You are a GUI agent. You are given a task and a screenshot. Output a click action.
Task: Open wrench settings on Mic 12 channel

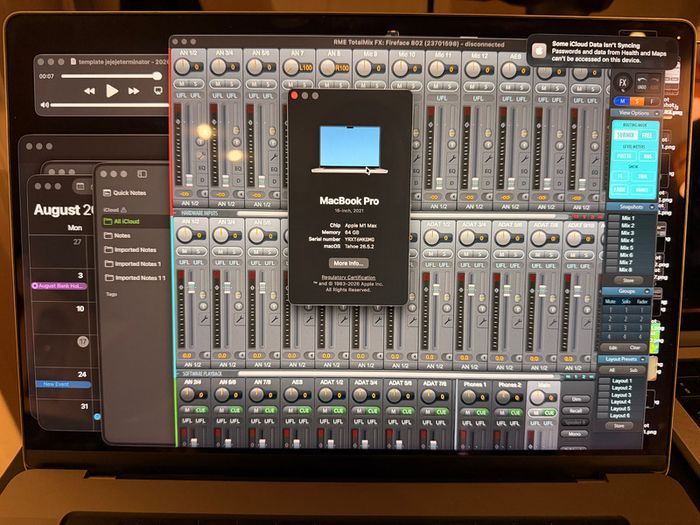488,158
